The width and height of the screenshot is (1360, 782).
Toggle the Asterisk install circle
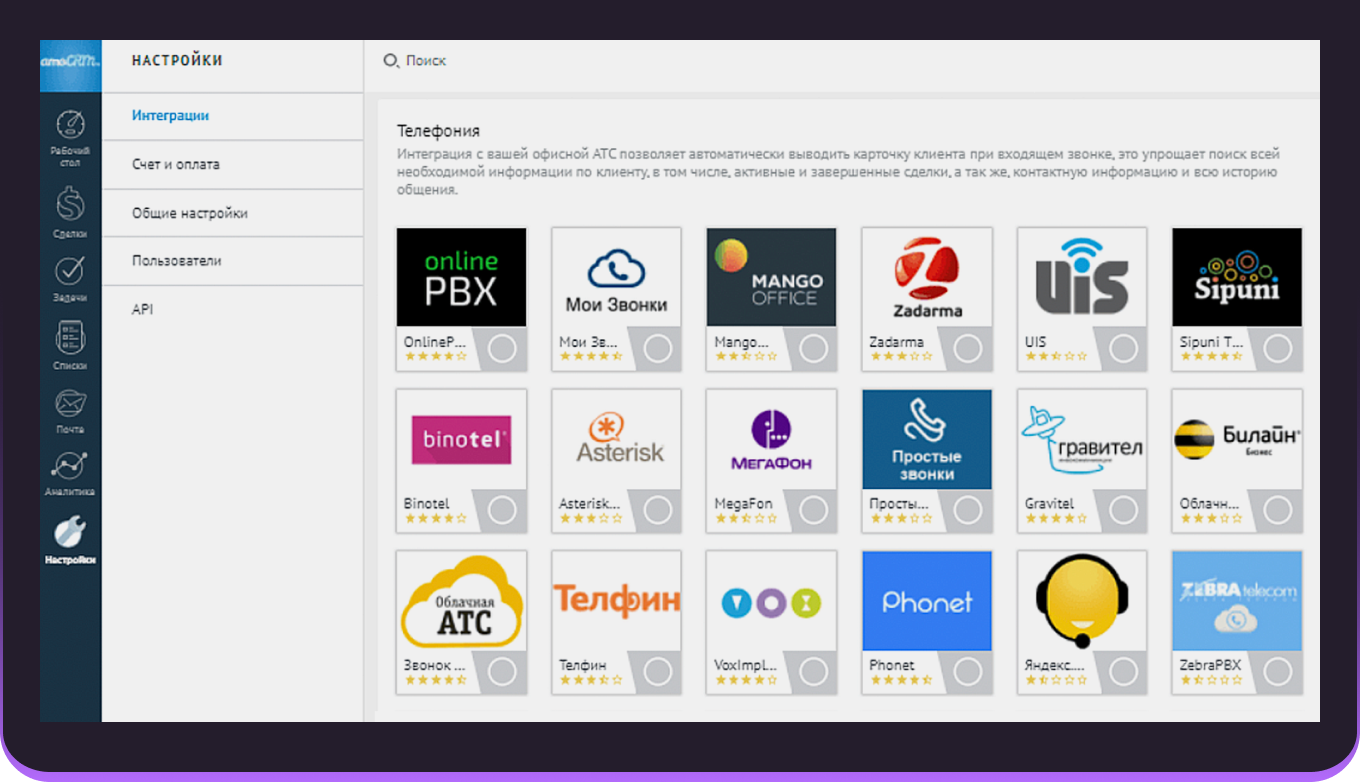tap(657, 510)
